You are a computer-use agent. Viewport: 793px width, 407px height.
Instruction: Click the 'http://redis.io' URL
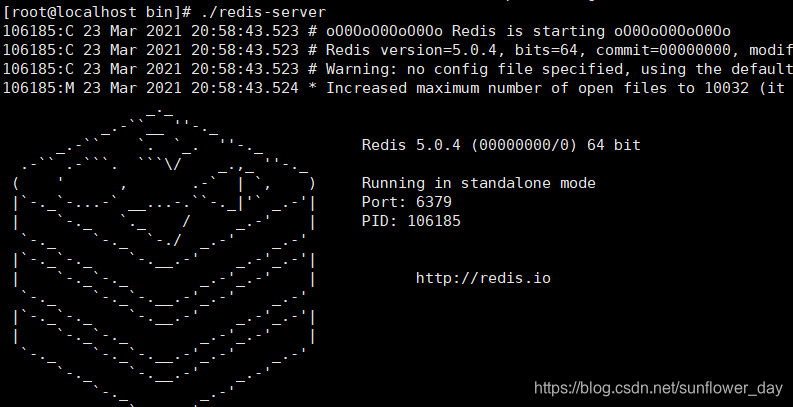tap(483, 278)
